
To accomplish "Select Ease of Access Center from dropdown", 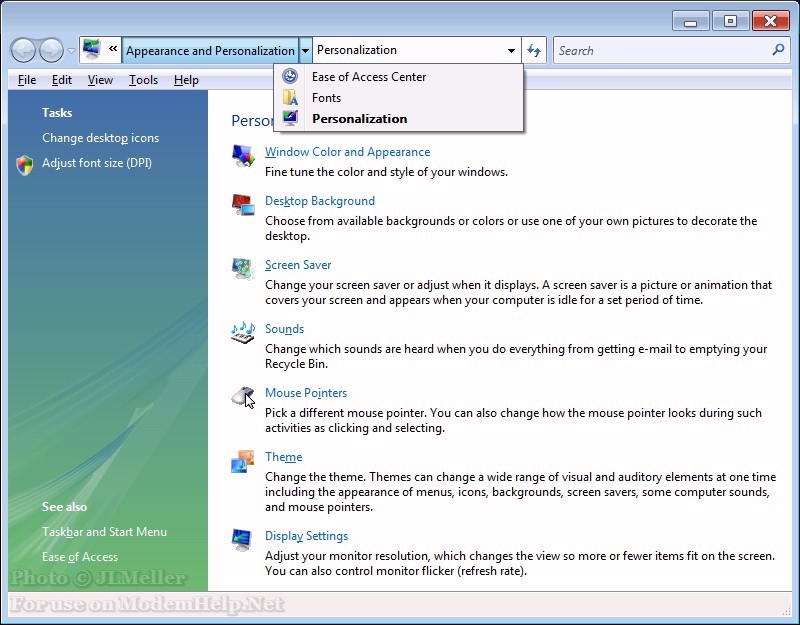I will (398, 77).
